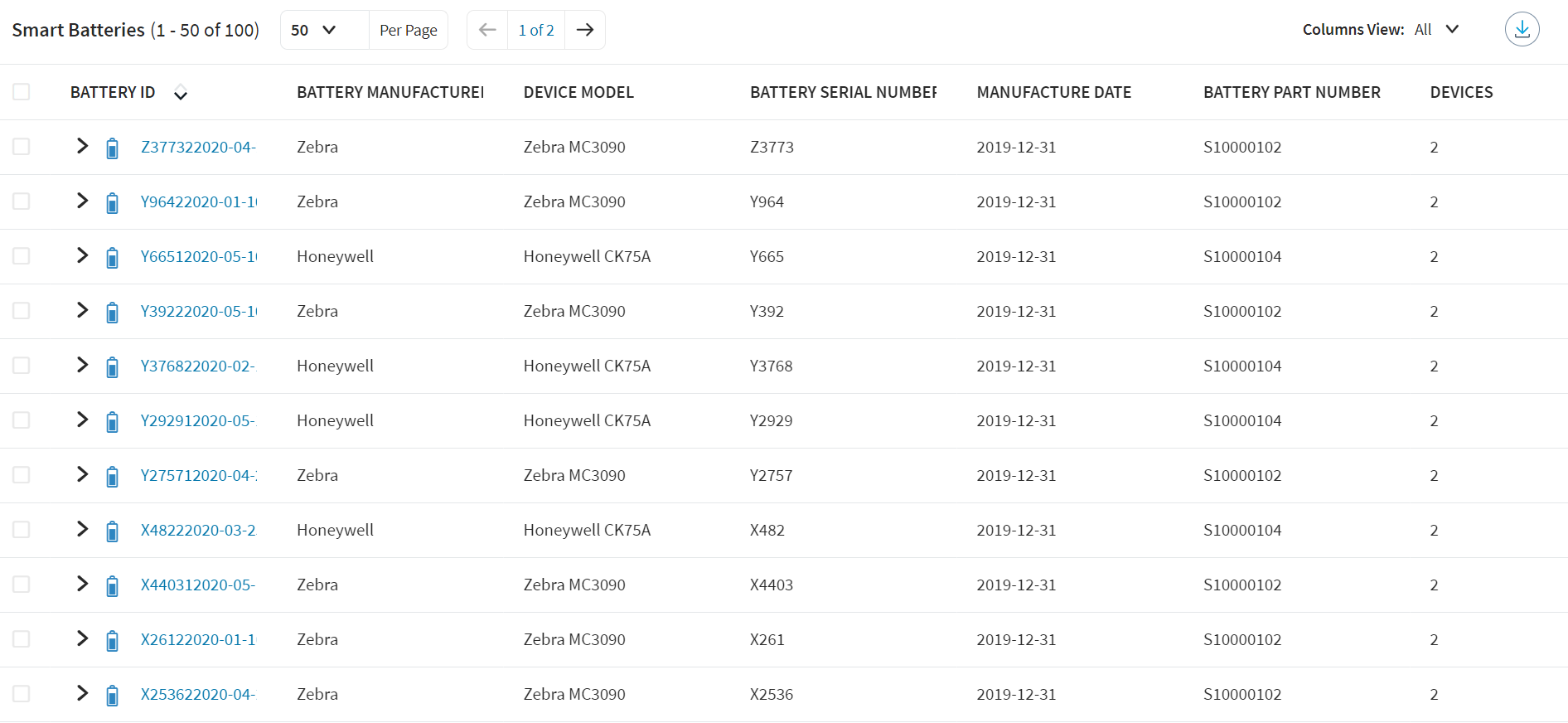Screen dimensions: 1568x723
Task: Sort by Battery ID sort icon
Action: pos(180,93)
